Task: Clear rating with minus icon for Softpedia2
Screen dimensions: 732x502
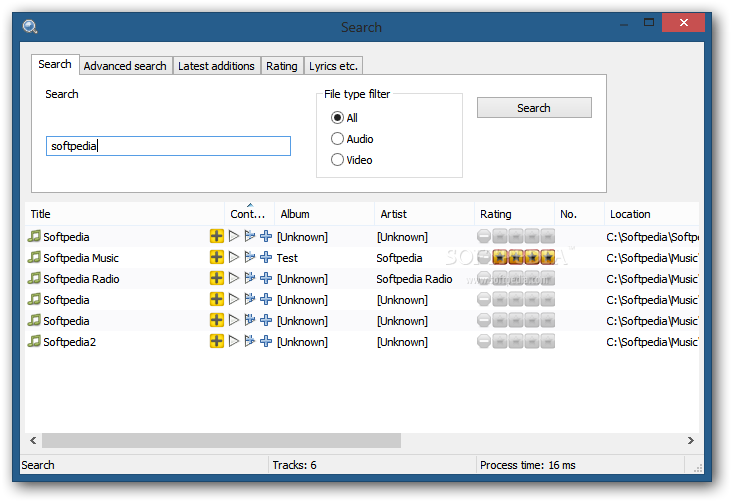Action: 484,341
